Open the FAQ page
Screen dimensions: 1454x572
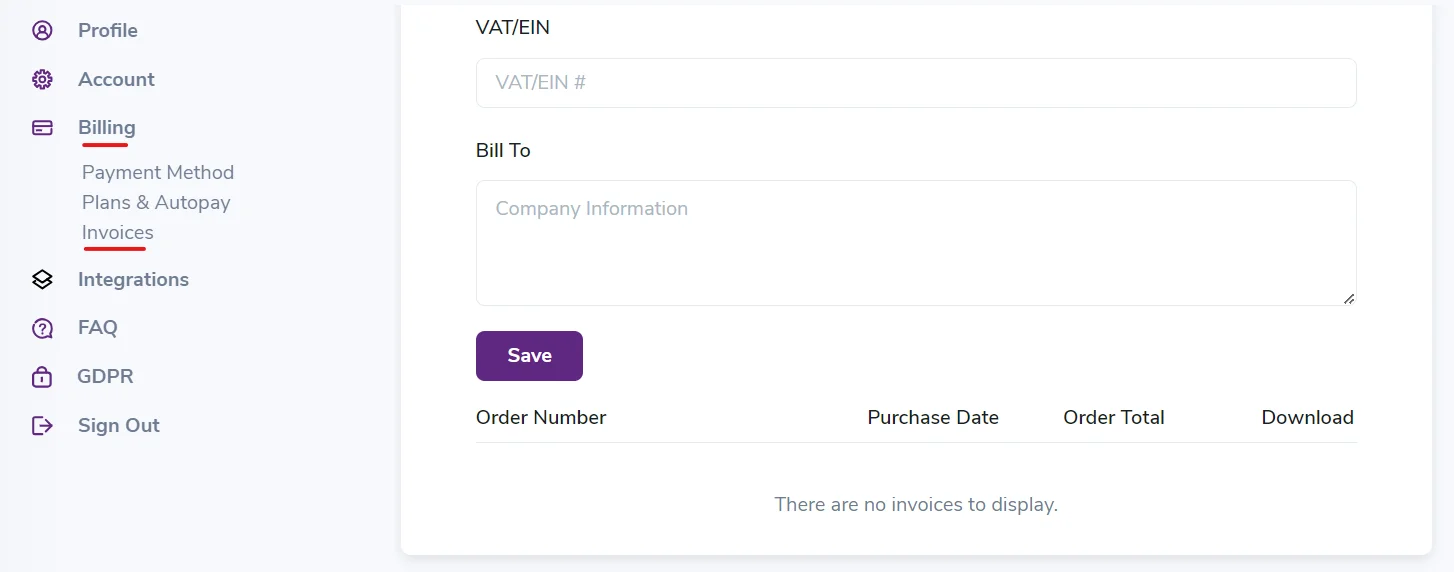click(98, 327)
